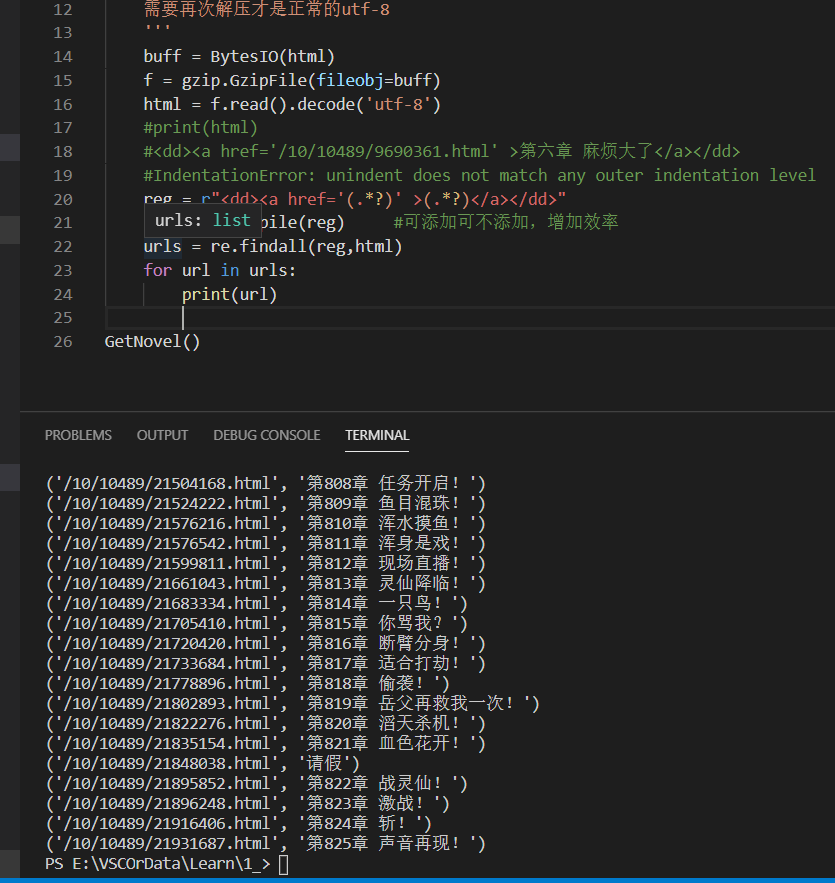Click the terminal row containing '请假'
Image resolution: width=835 pixels, height=883 pixels.
click(x=203, y=763)
